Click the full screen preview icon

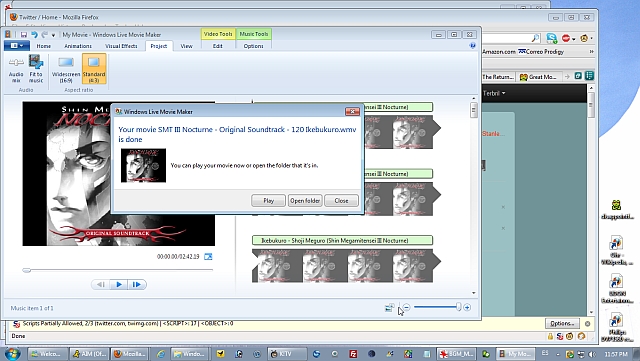click(208, 256)
